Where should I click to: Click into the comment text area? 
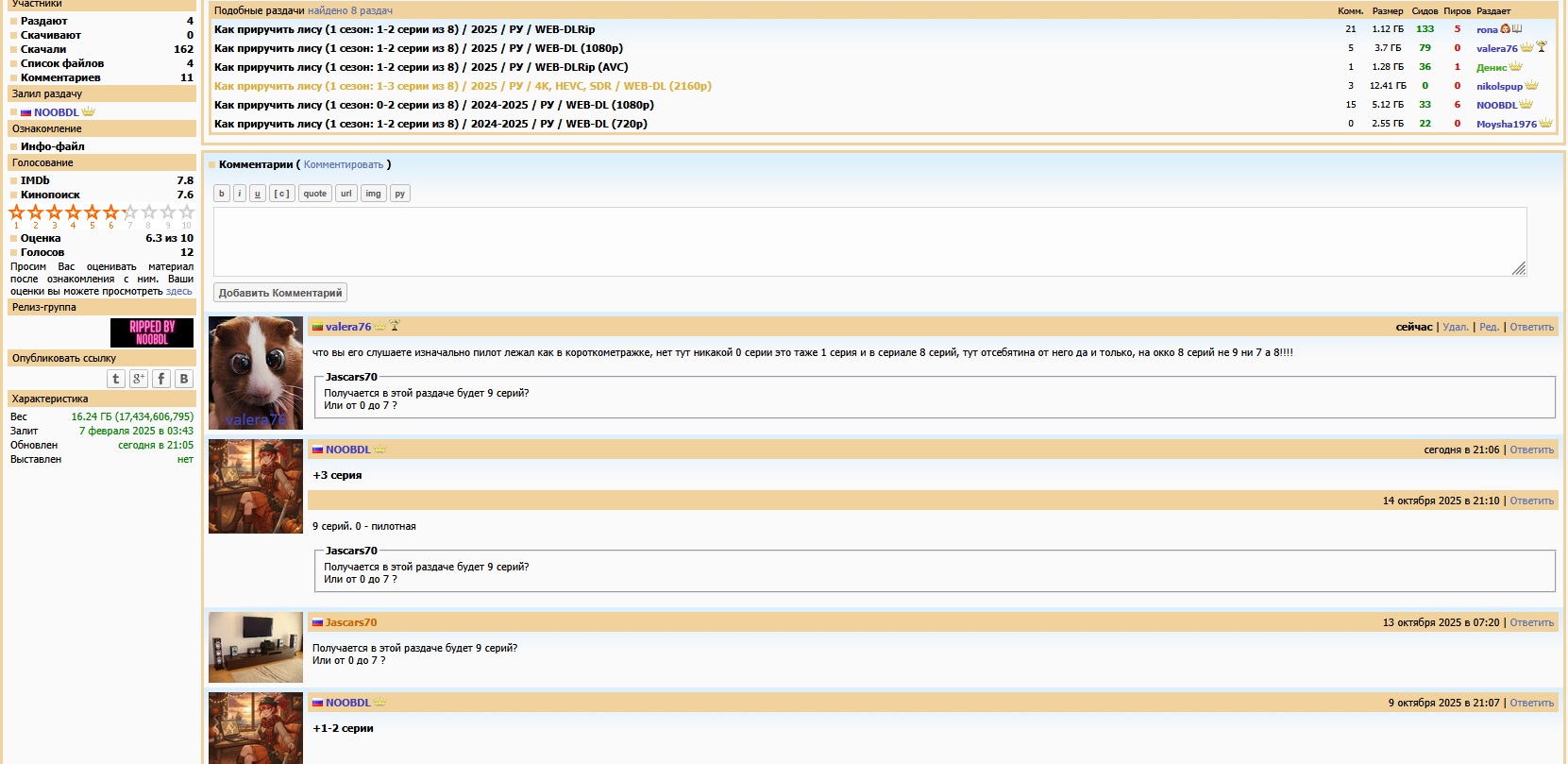(x=868, y=242)
